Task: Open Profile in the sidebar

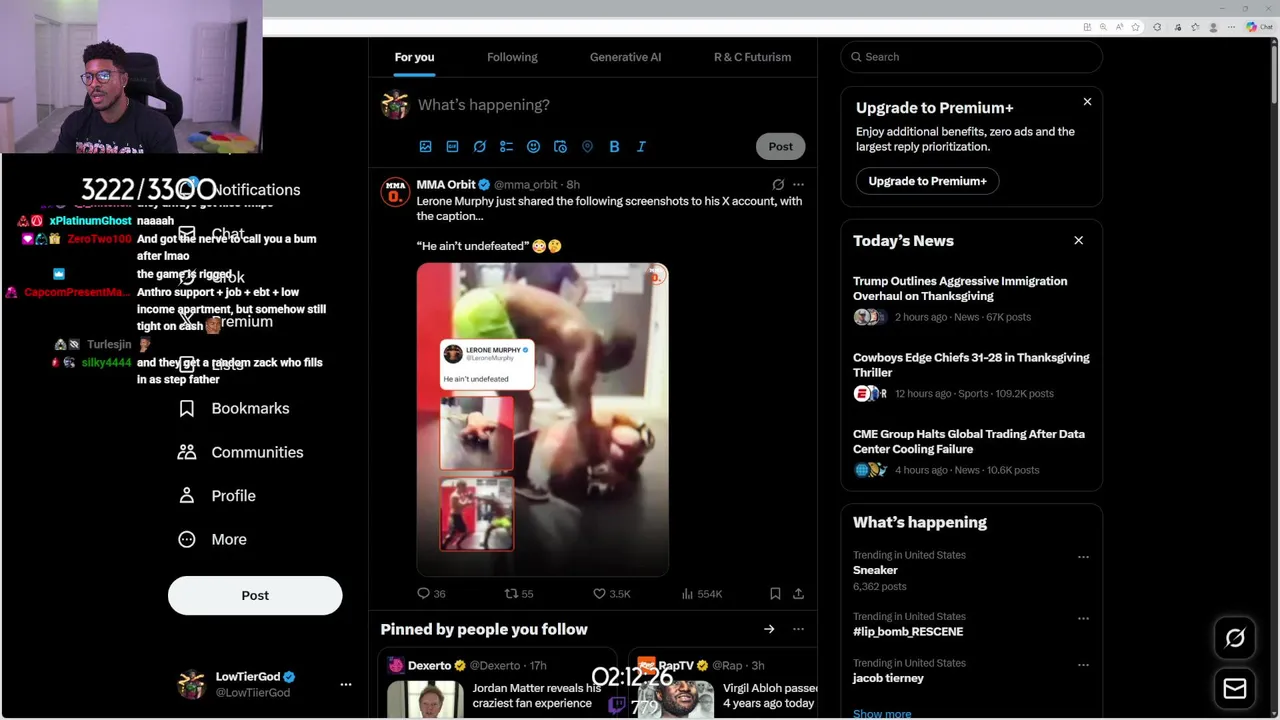Action: tap(217, 496)
